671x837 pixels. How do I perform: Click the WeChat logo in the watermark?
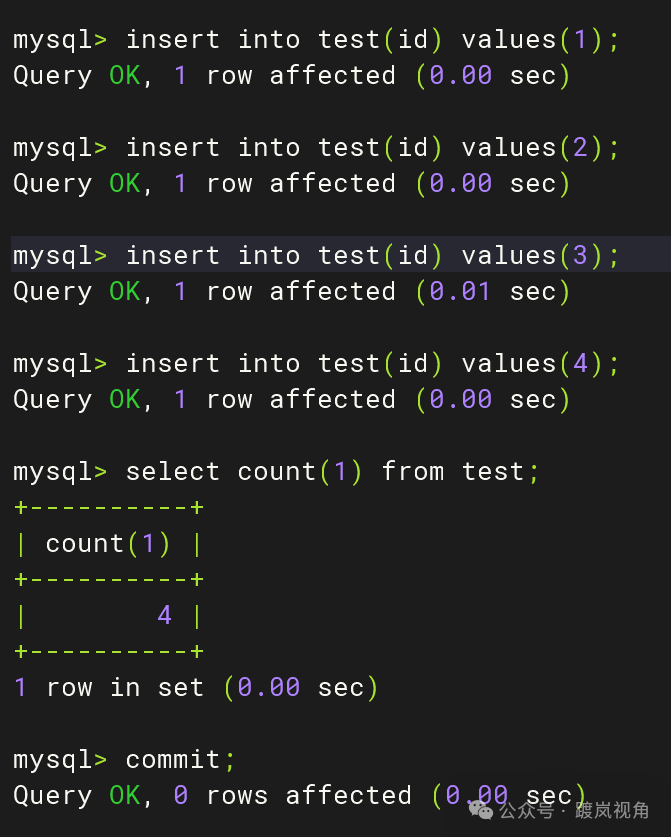click(x=481, y=811)
